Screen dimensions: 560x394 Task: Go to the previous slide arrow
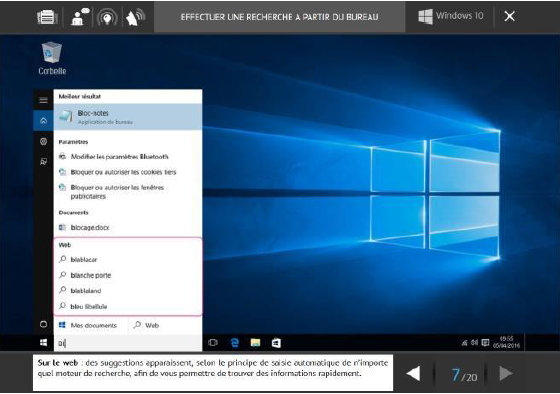click(x=414, y=374)
